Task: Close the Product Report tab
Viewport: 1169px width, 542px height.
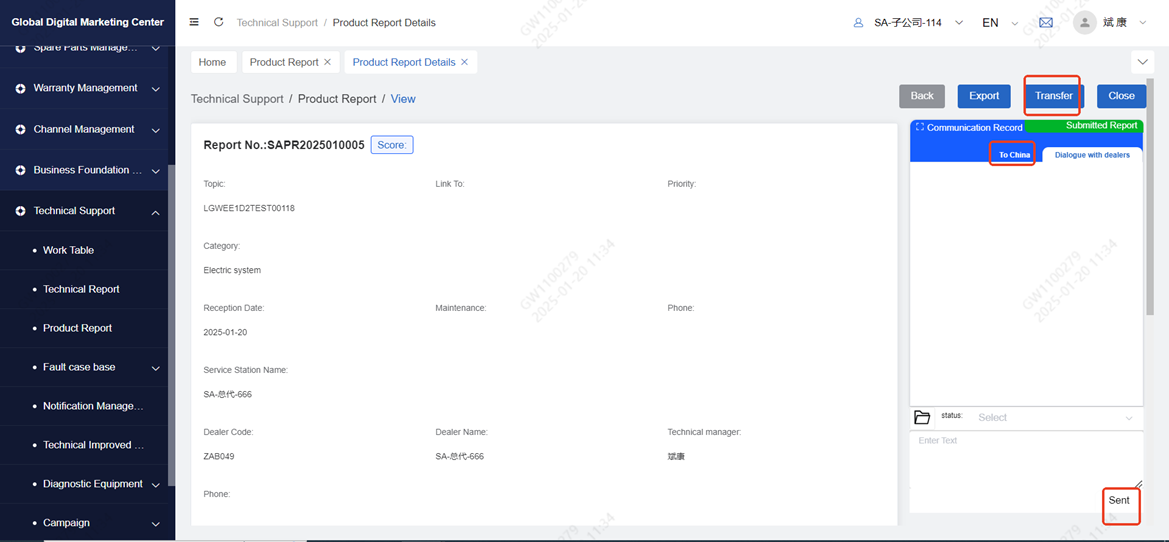Action: (327, 62)
